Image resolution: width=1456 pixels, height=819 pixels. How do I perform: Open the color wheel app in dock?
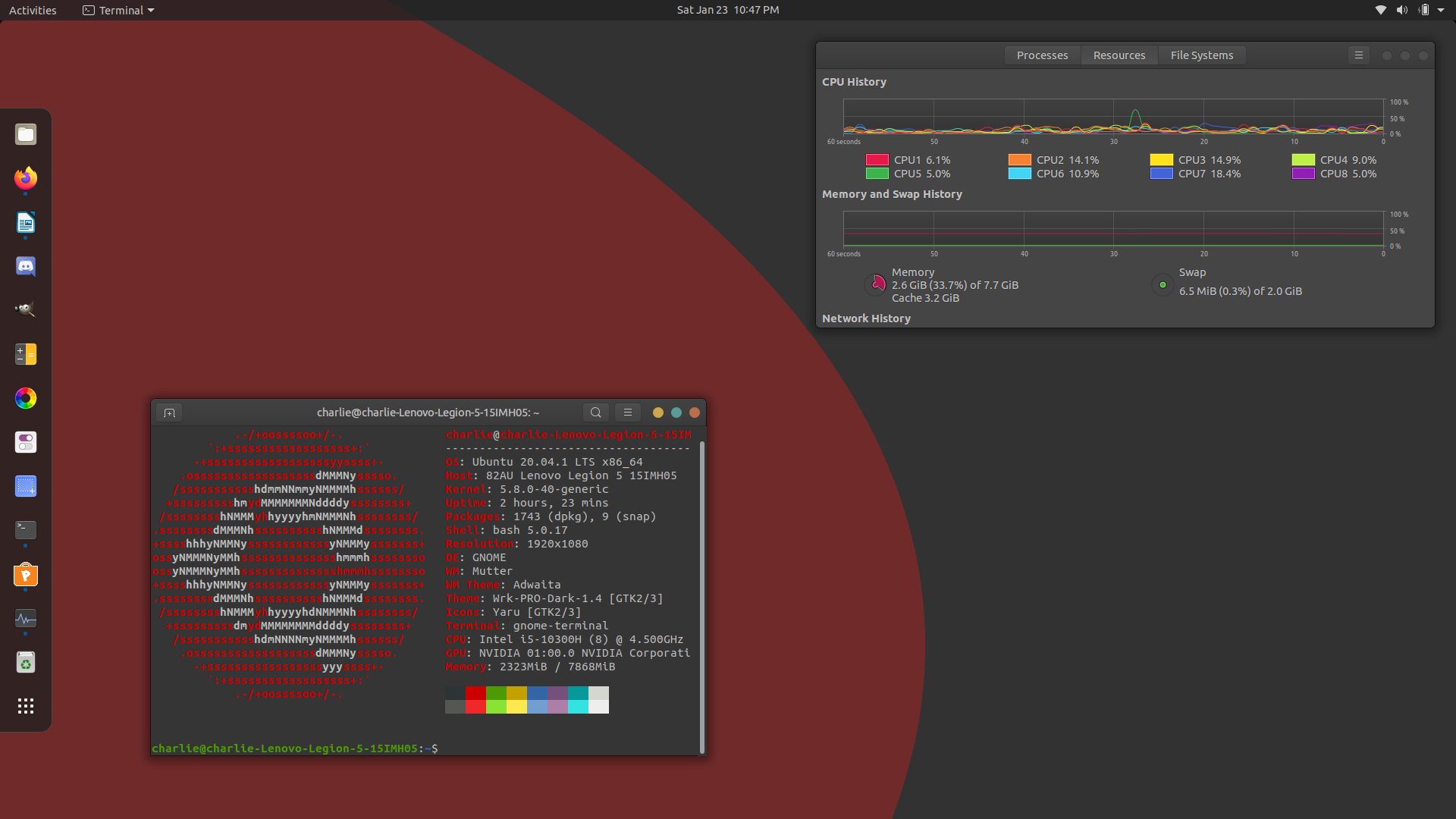coord(26,398)
